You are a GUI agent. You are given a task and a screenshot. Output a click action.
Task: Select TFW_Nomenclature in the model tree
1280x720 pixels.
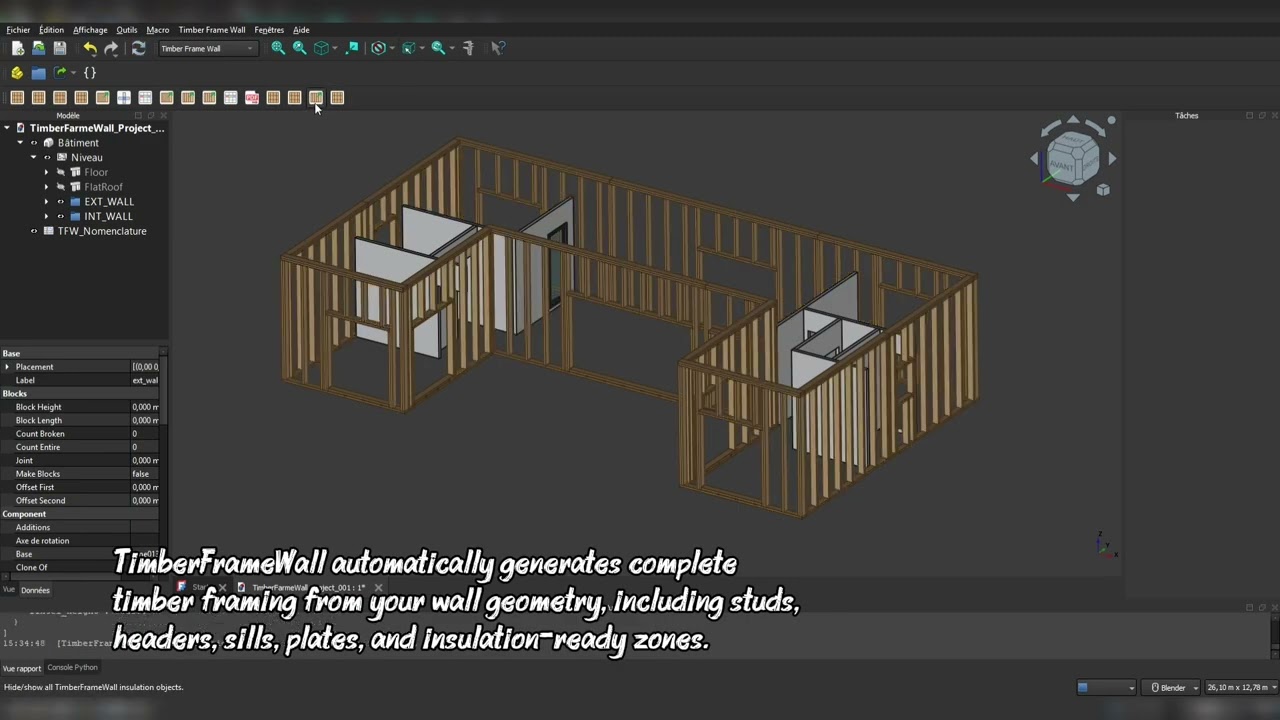(x=102, y=231)
